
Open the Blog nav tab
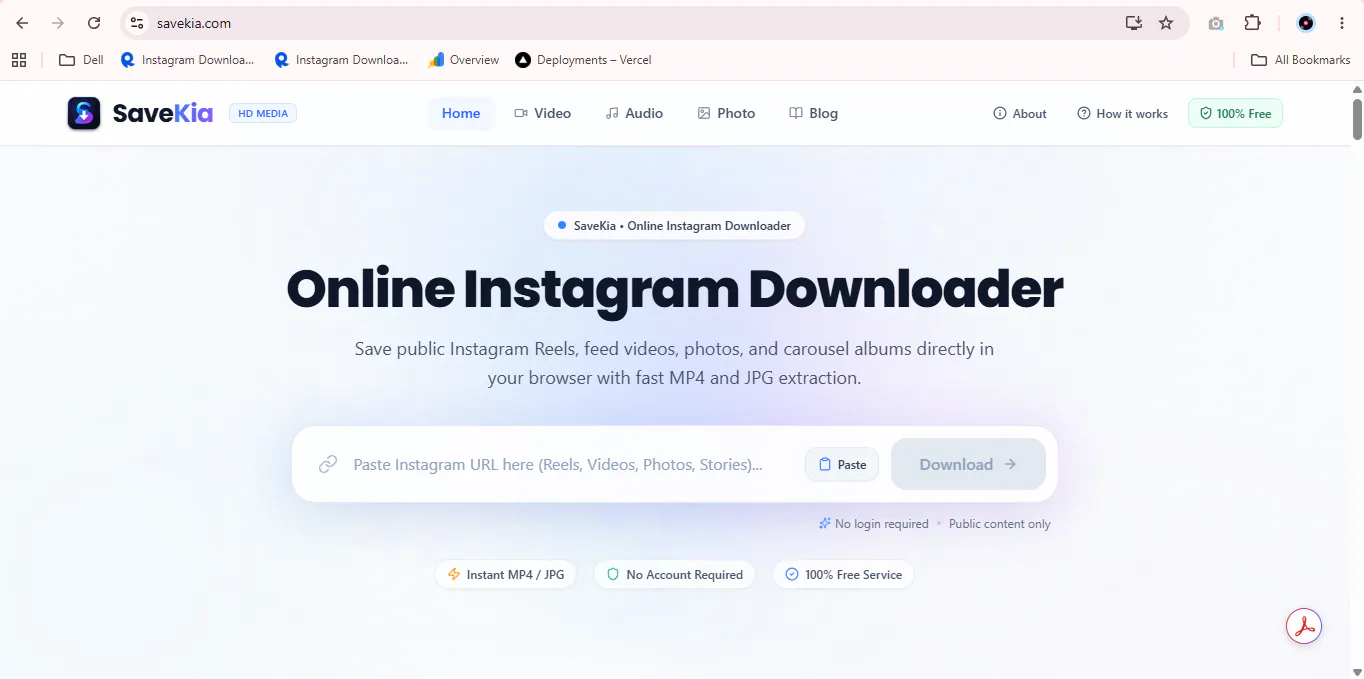coord(813,113)
